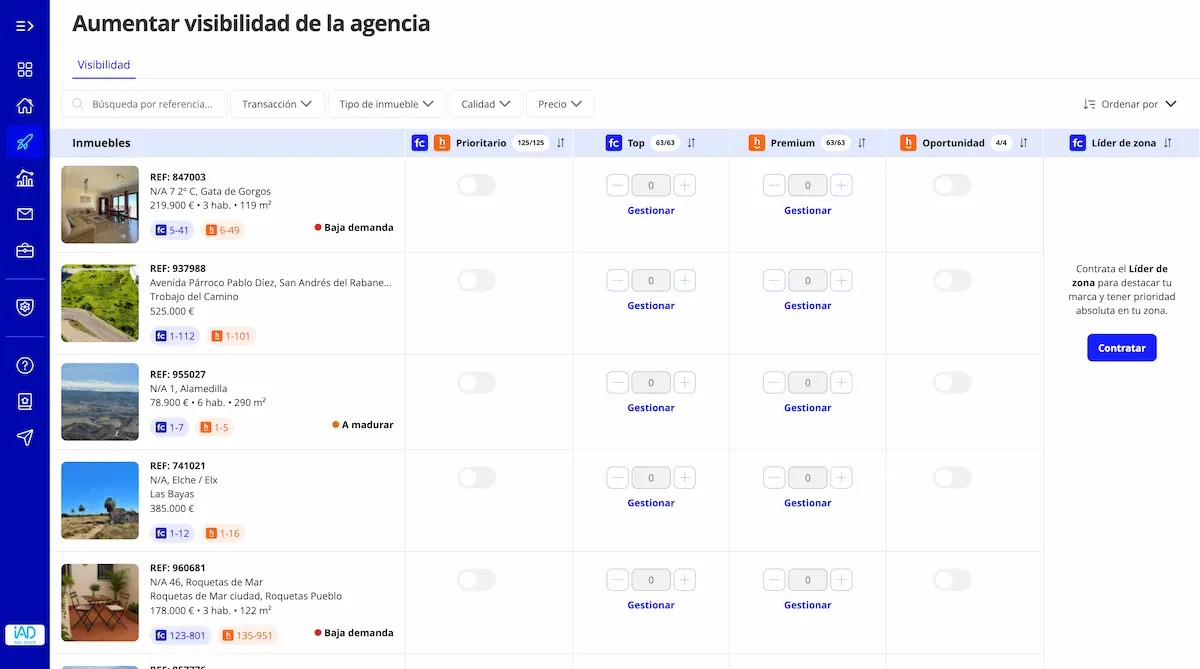Click the A madurar label of REF 955027
The image size is (1200, 669).
pyautogui.click(x=363, y=425)
